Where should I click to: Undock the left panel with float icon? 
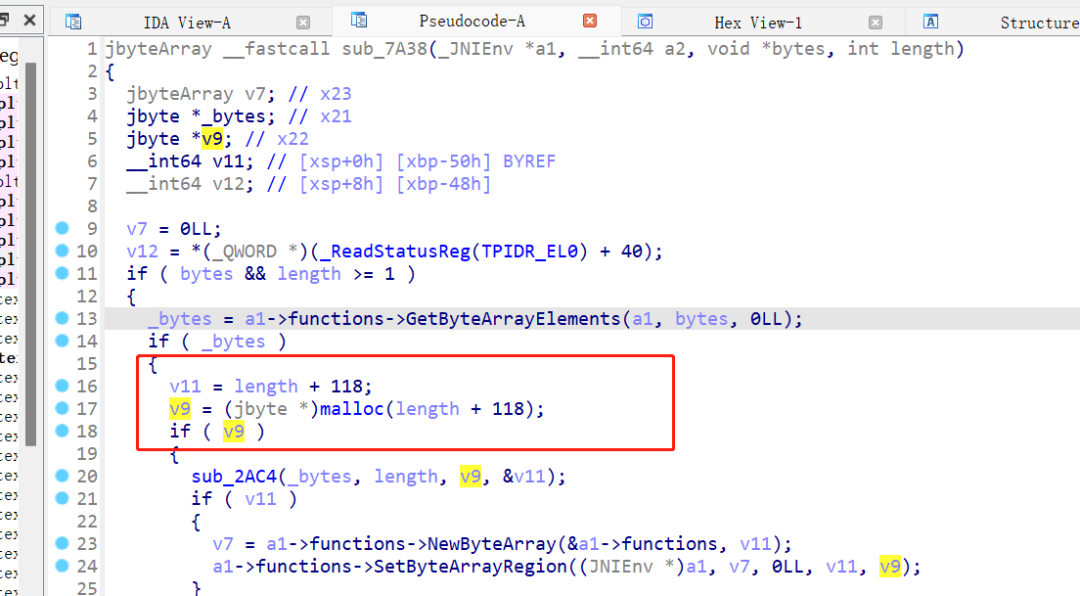[4, 20]
